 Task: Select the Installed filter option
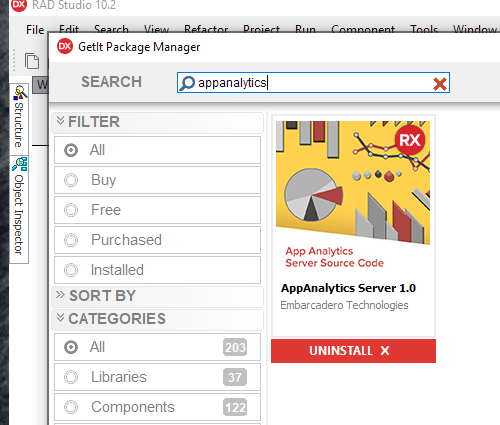click(157, 270)
